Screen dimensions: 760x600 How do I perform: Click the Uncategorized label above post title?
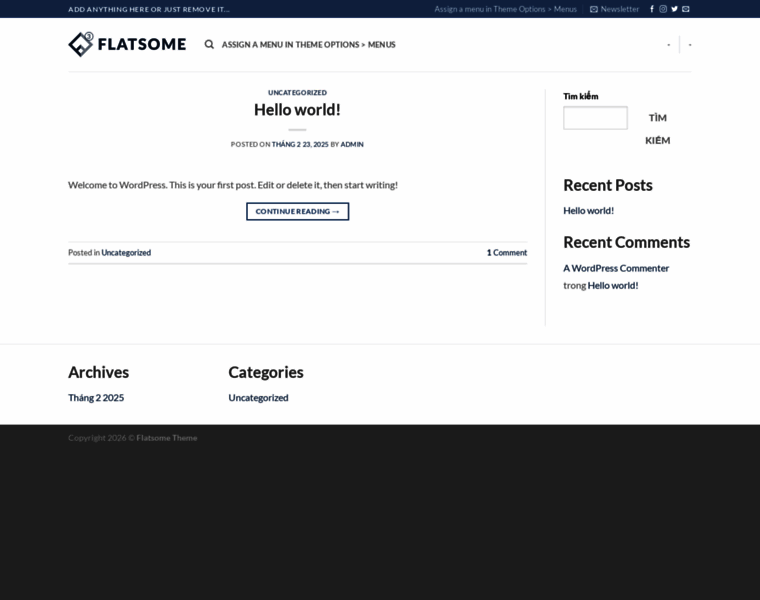[x=297, y=92]
